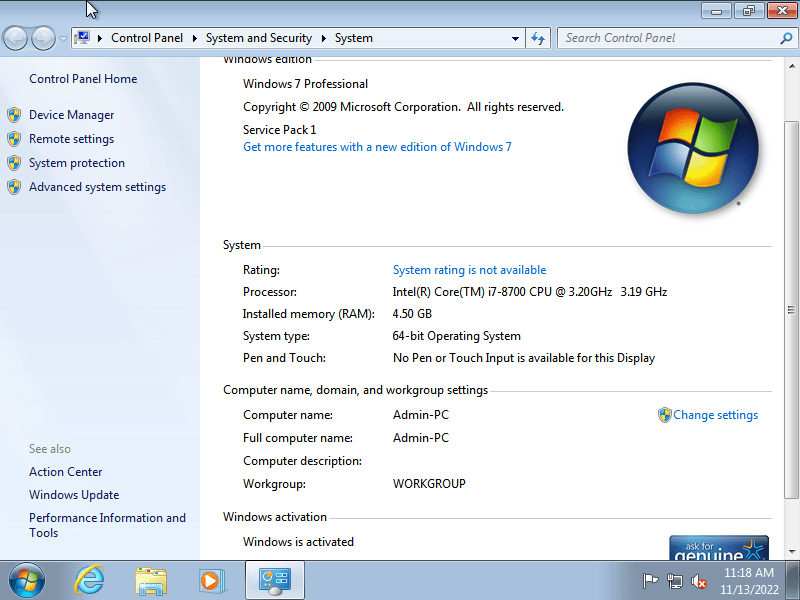Expand the arrow after System and Security

323,38
